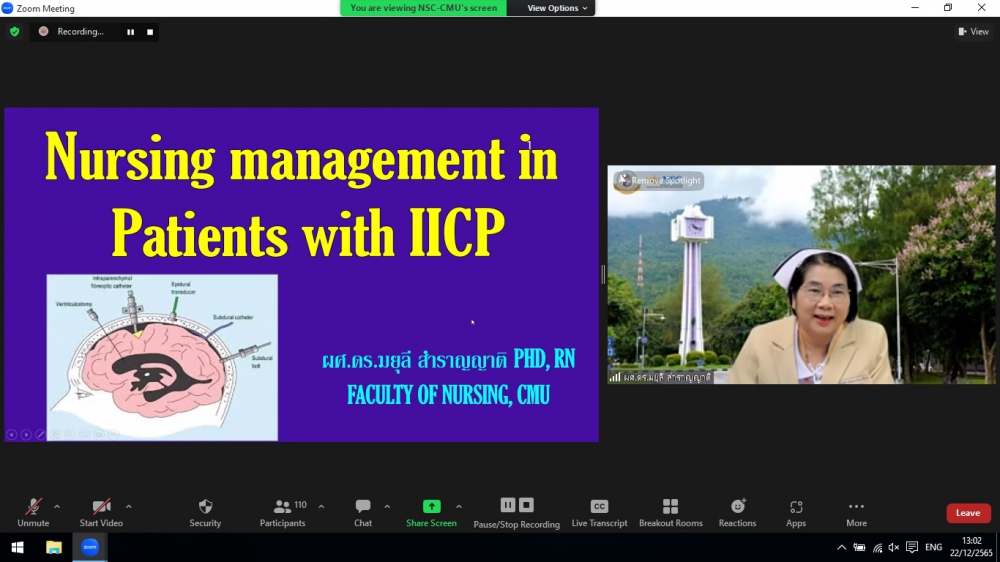Open the More menu

(x=856, y=512)
